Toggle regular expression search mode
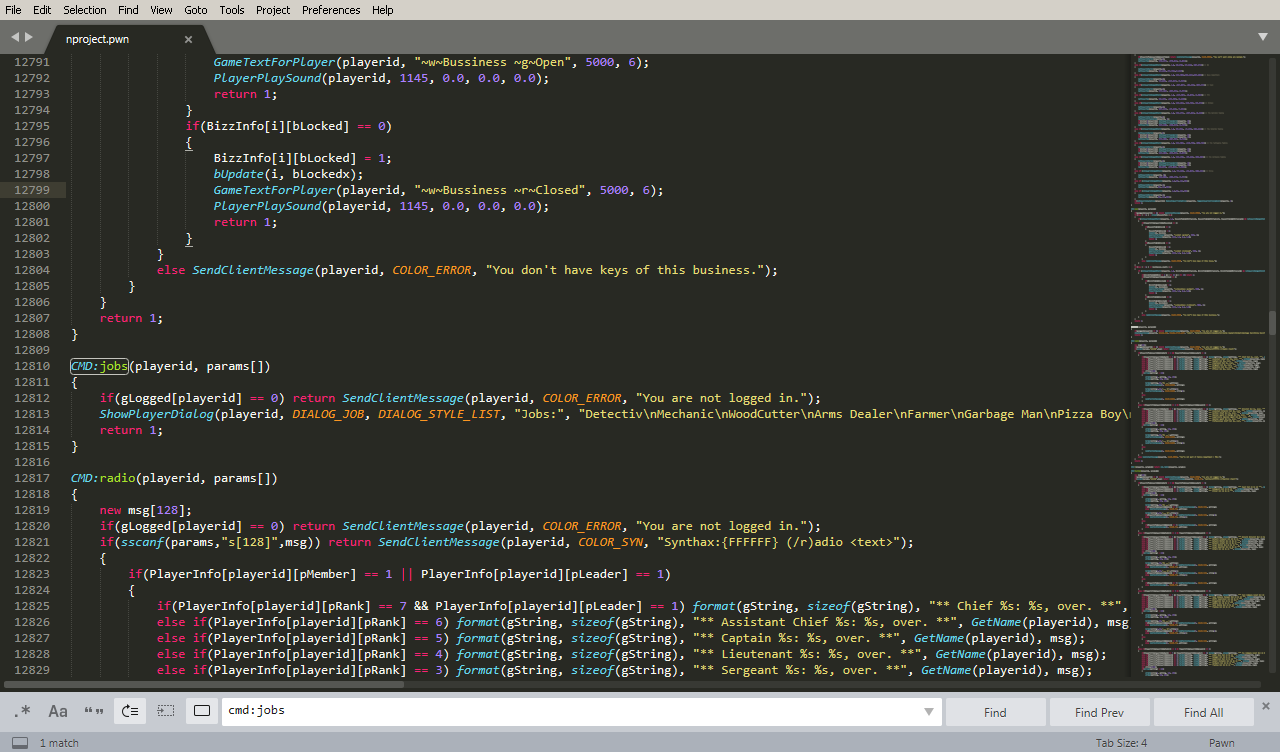Image resolution: width=1280 pixels, height=752 pixels. coord(23,711)
